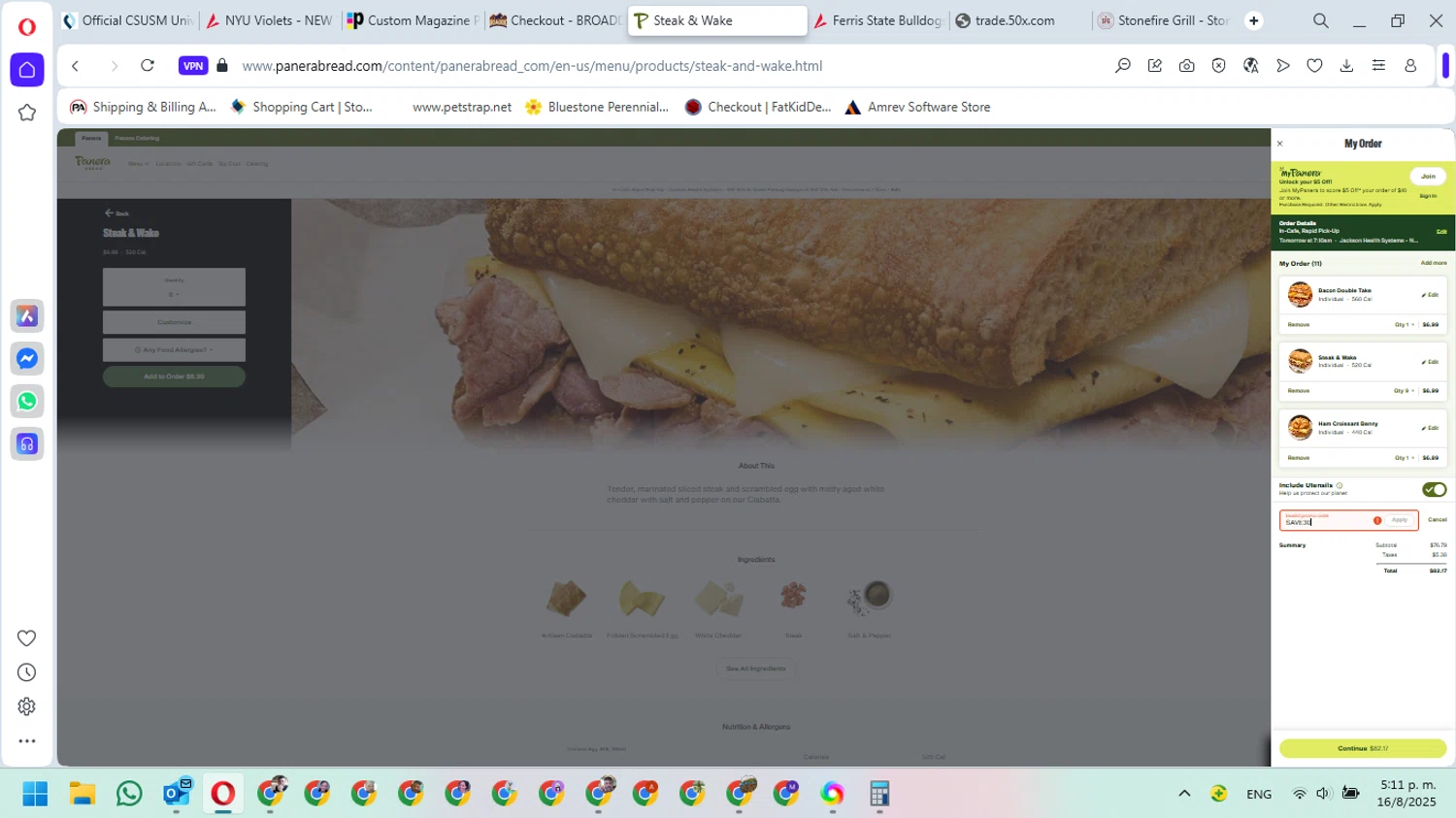Viewport: 1456px width, 818px height.
Task: Click the Include Utensils info icon
Action: point(1340,485)
